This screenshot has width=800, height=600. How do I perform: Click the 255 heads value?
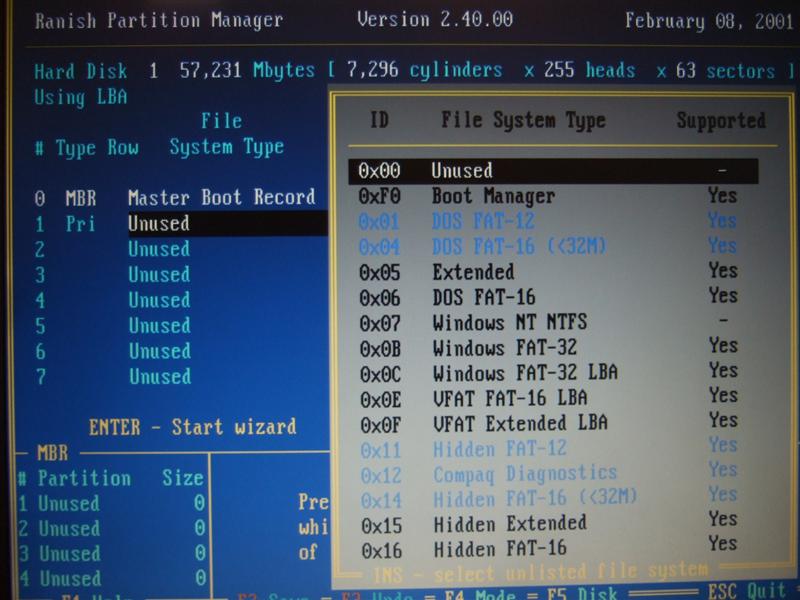coord(590,70)
